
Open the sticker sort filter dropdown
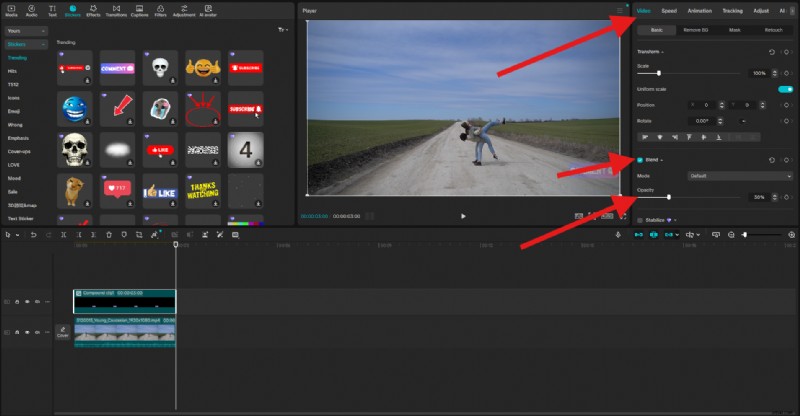(283, 30)
